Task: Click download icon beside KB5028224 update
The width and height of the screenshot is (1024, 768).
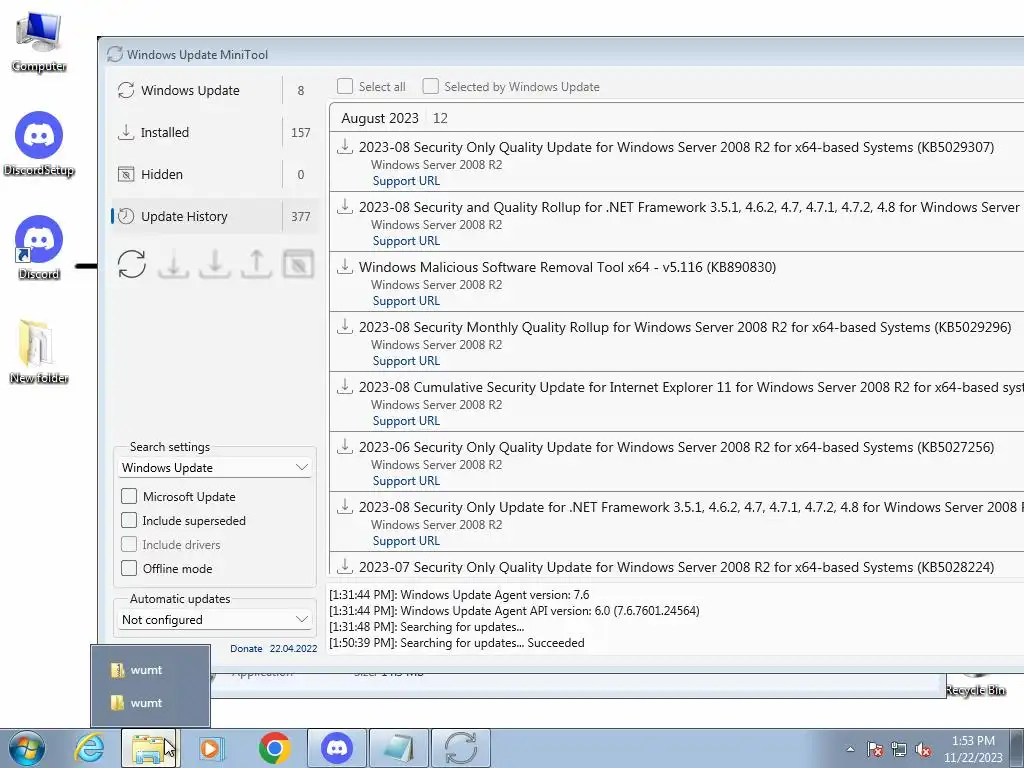Action: pos(345,566)
